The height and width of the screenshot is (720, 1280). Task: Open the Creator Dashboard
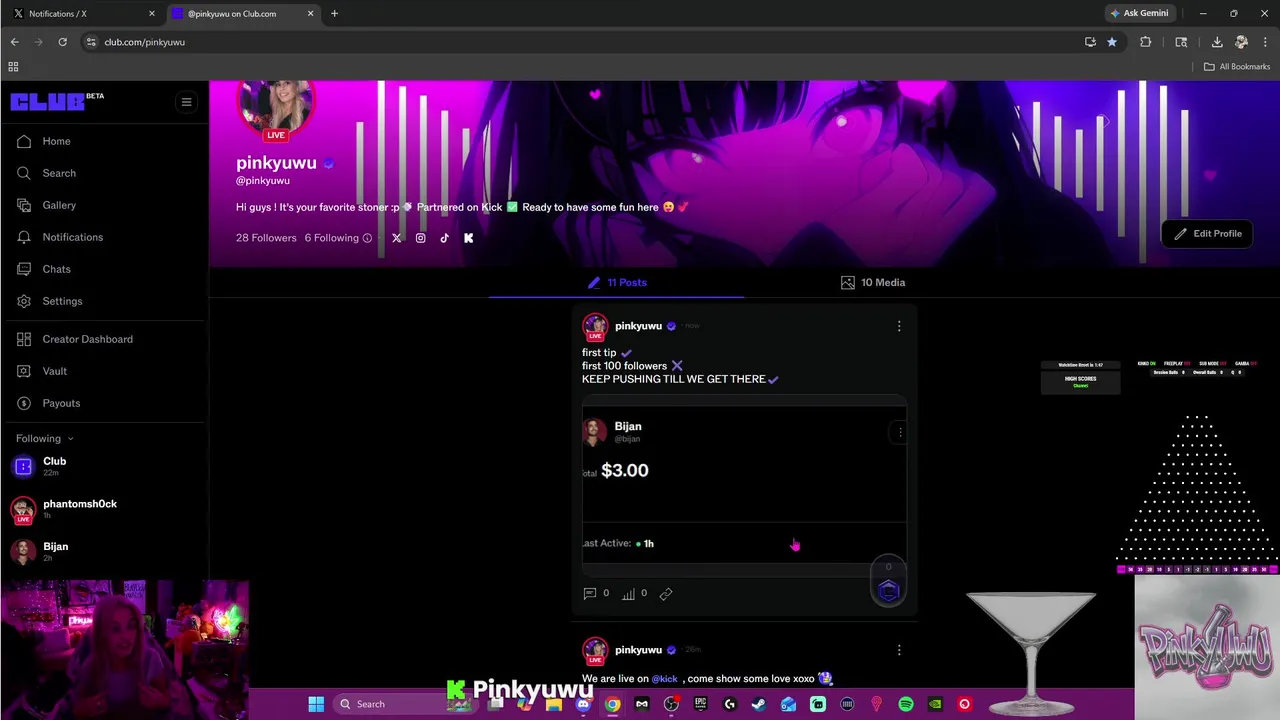click(x=74, y=339)
